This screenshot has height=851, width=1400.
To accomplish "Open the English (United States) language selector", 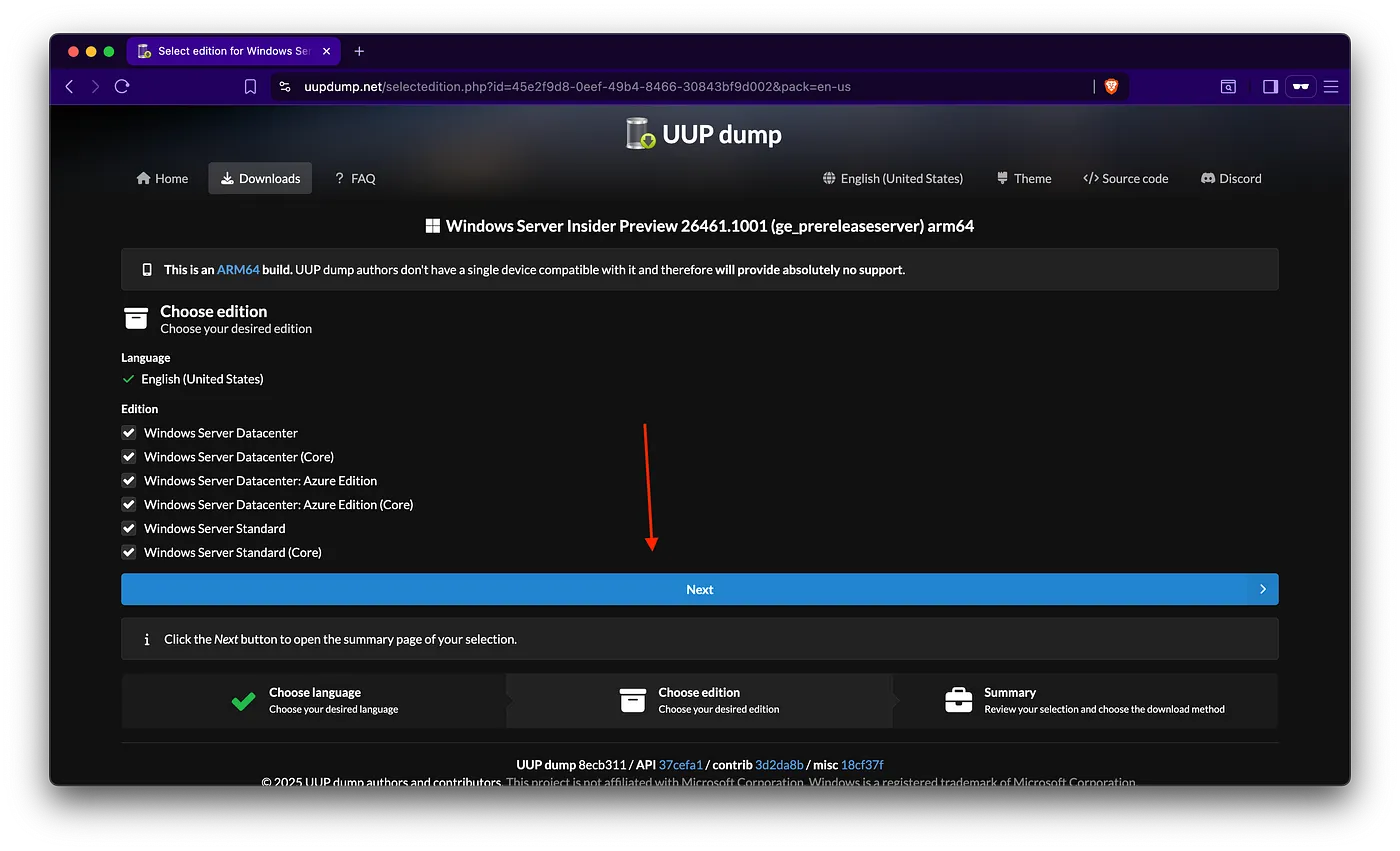I will point(892,179).
